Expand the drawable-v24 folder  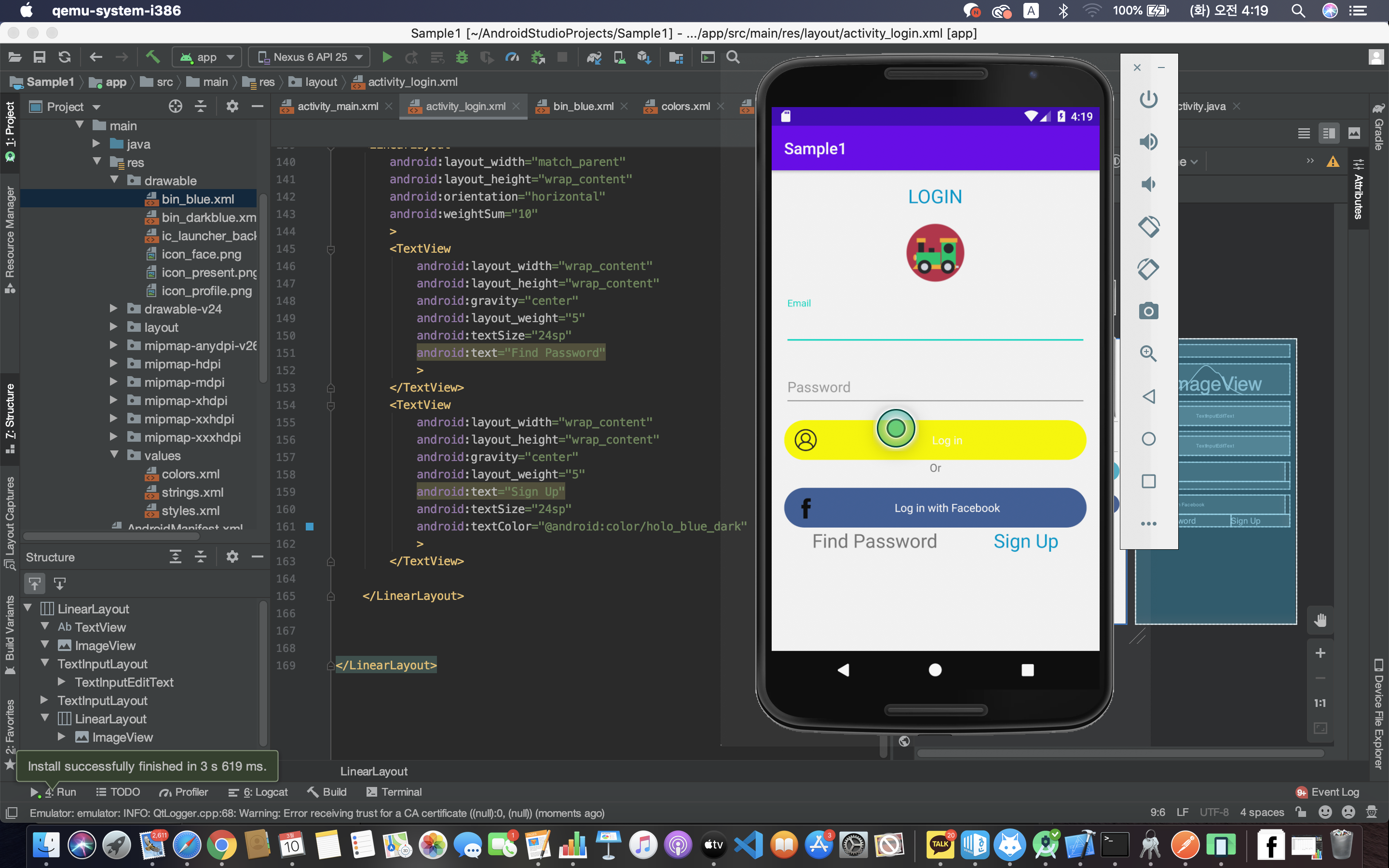(114, 309)
